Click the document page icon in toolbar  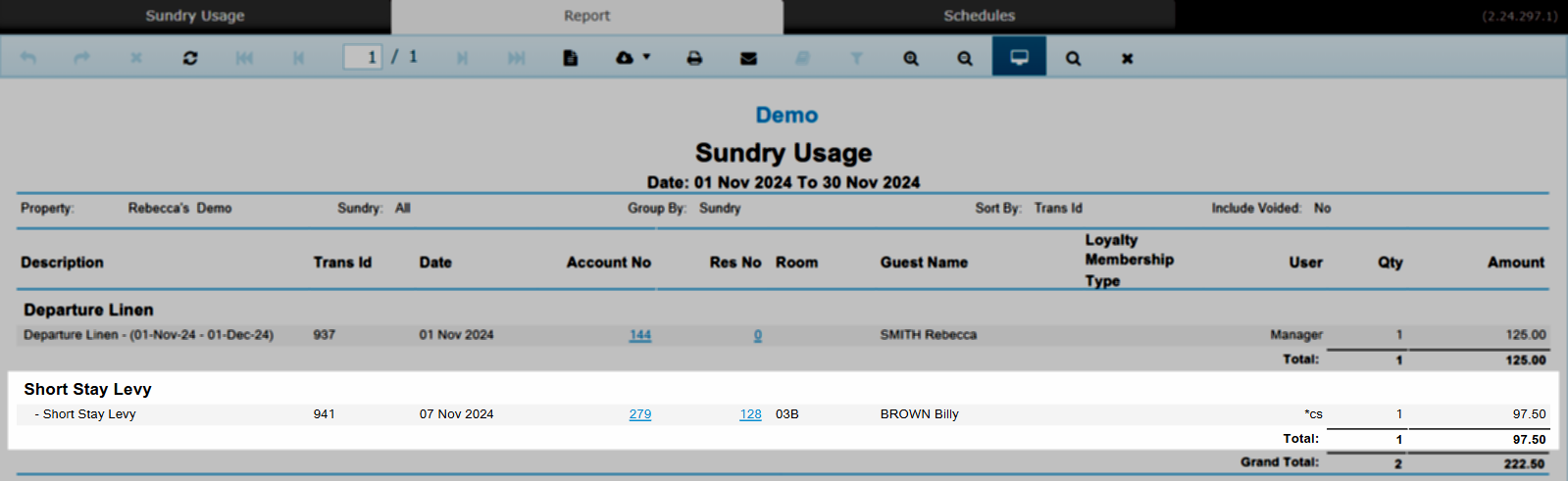pyautogui.click(x=571, y=58)
